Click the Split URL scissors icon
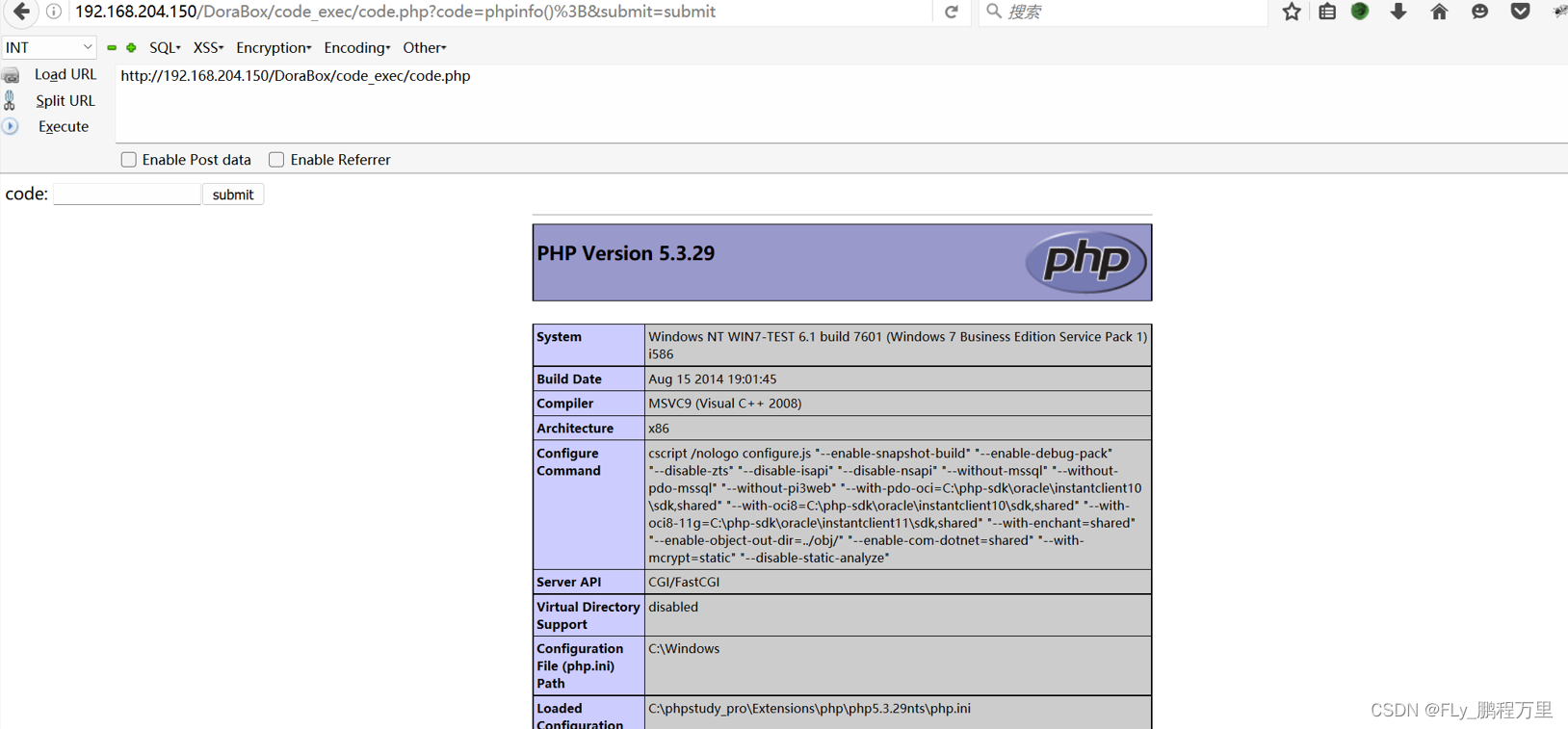The width and height of the screenshot is (1568, 729). (10, 100)
